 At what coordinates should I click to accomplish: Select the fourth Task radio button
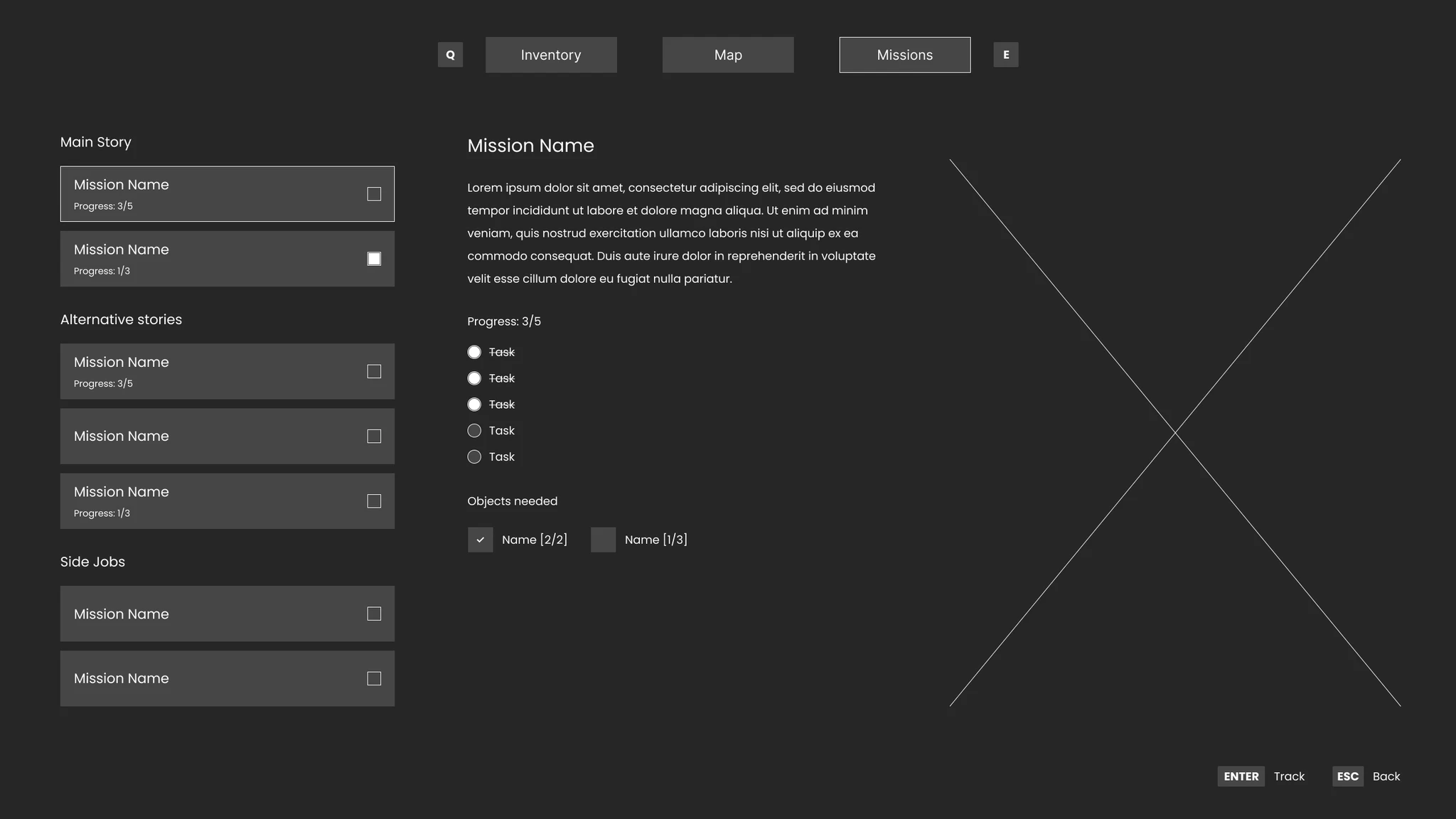tap(474, 430)
